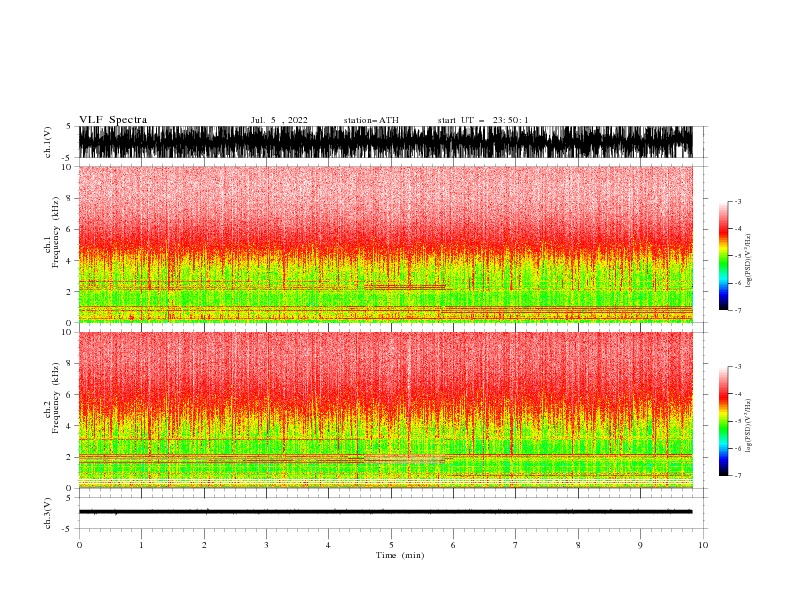Select the date "Jul. 5 , 2022"
Viewport: 792px width, 612px height.
pos(279,120)
